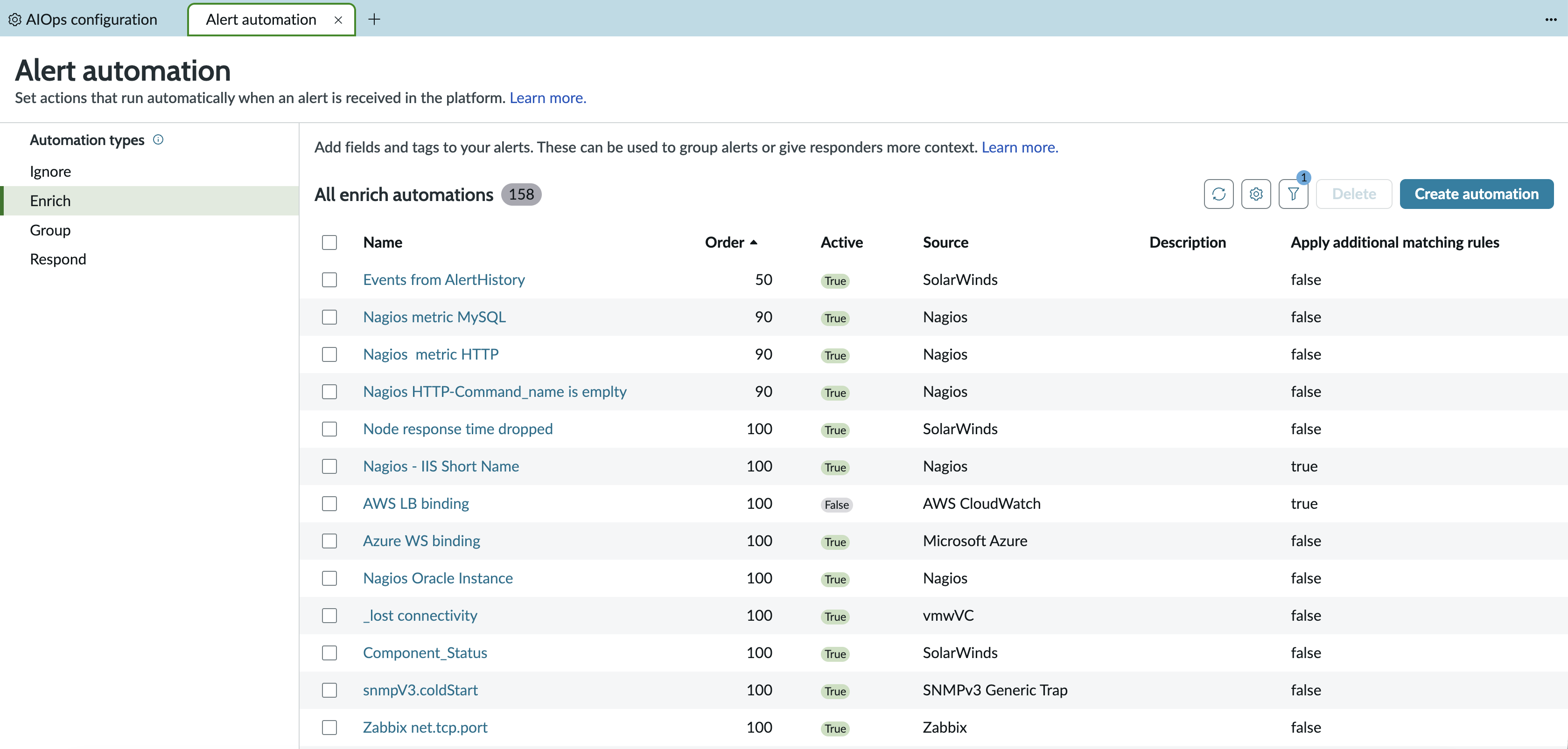
Task: Open the _lost connectivity automation
Action: pyautogui.click(x=420, y=616)
